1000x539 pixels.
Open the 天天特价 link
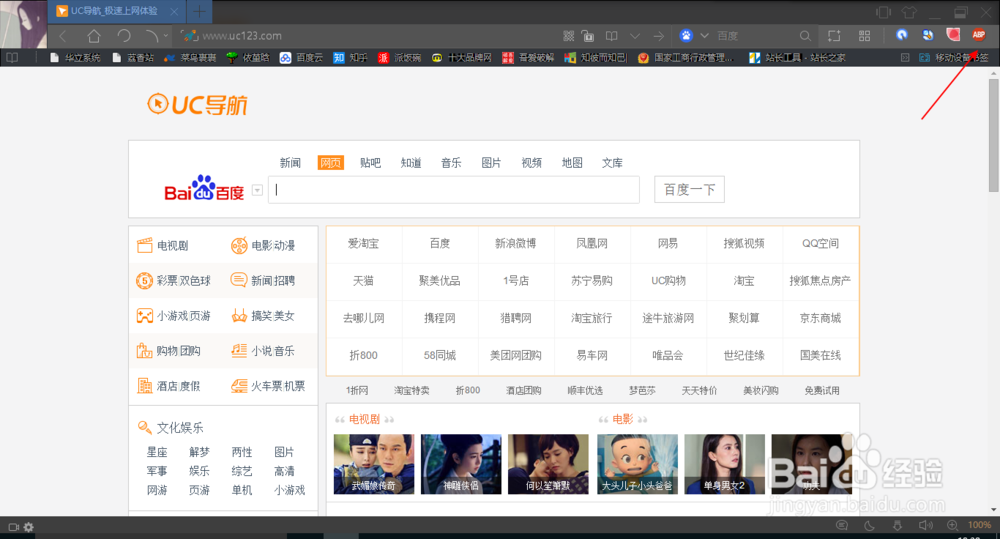point(699,390)
